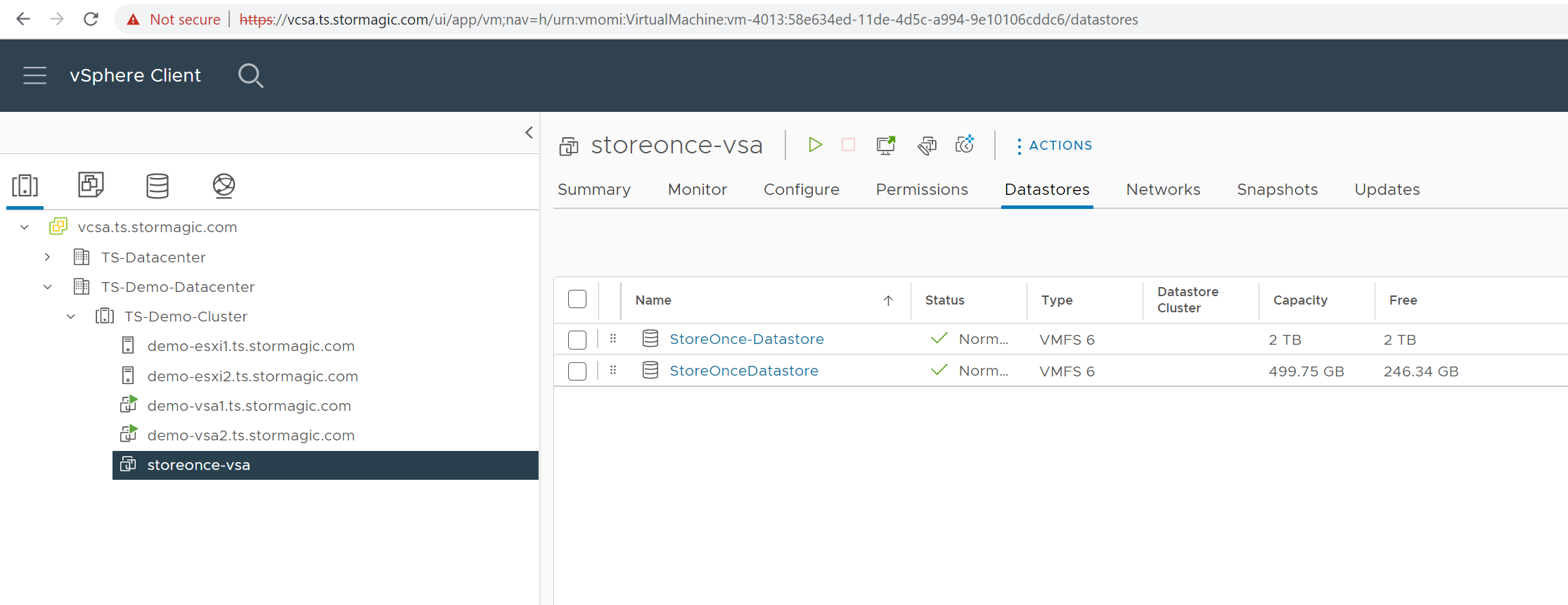1568x605 pixels.
Task: Click drag handle of StoreOnce-Datastore row
Action: point(613,338)
